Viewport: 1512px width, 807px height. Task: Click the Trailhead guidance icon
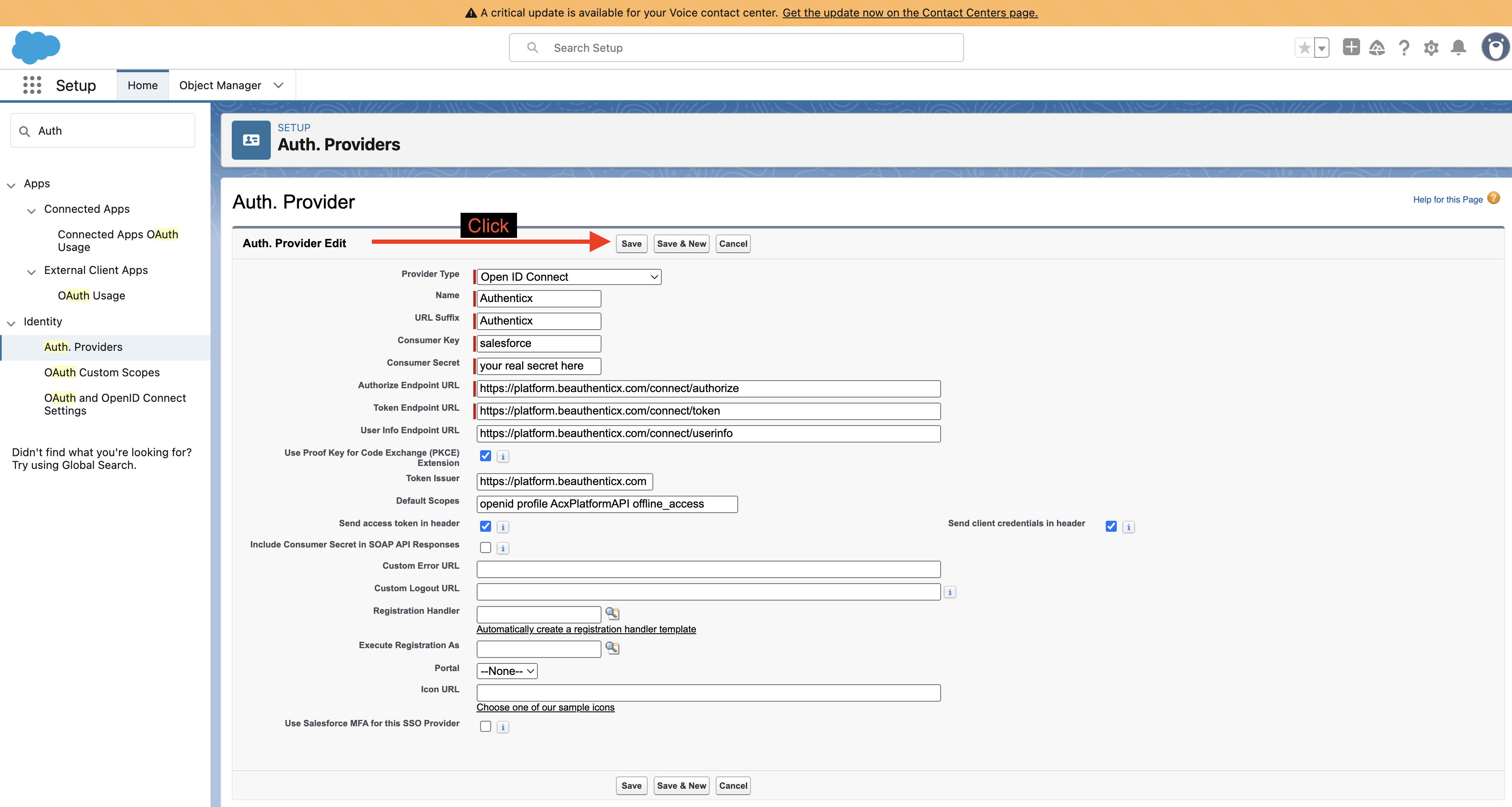(1377, 48)
